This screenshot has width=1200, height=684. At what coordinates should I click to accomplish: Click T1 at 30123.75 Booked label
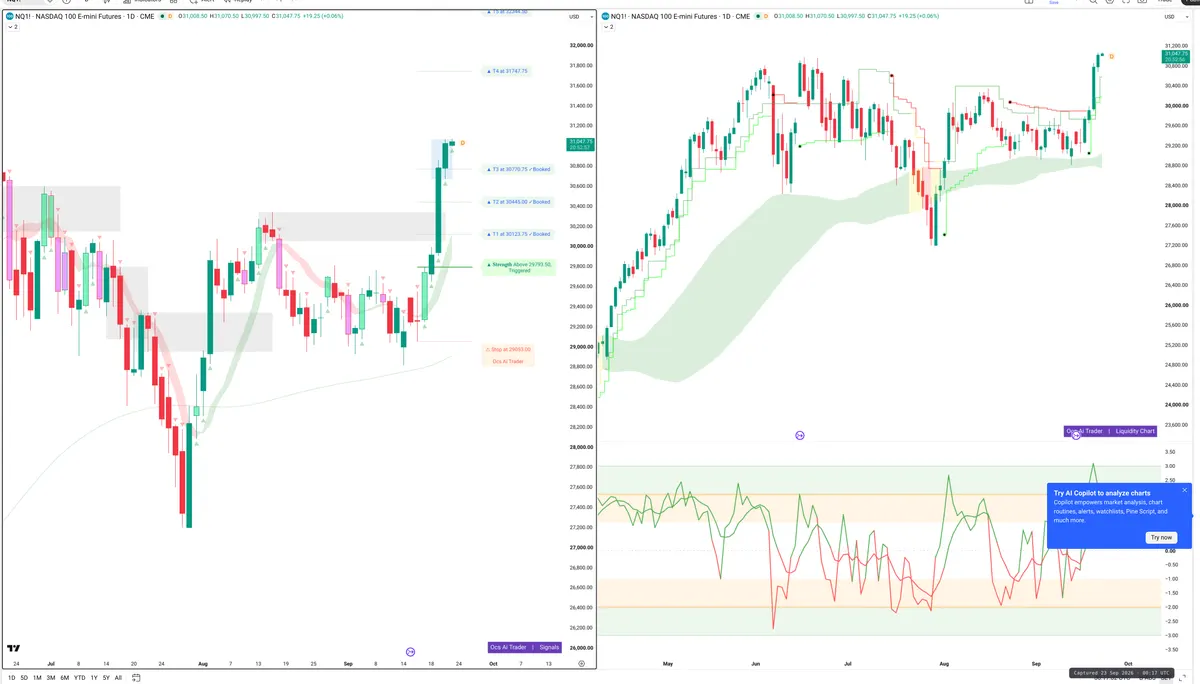pyautogui.click(x=518, y=234)
